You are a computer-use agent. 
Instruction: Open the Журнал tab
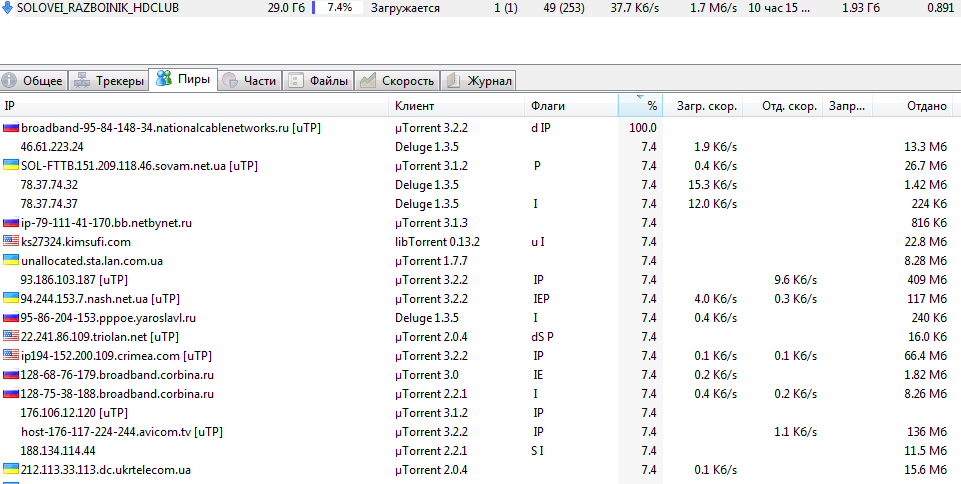[x=479, y=80]
